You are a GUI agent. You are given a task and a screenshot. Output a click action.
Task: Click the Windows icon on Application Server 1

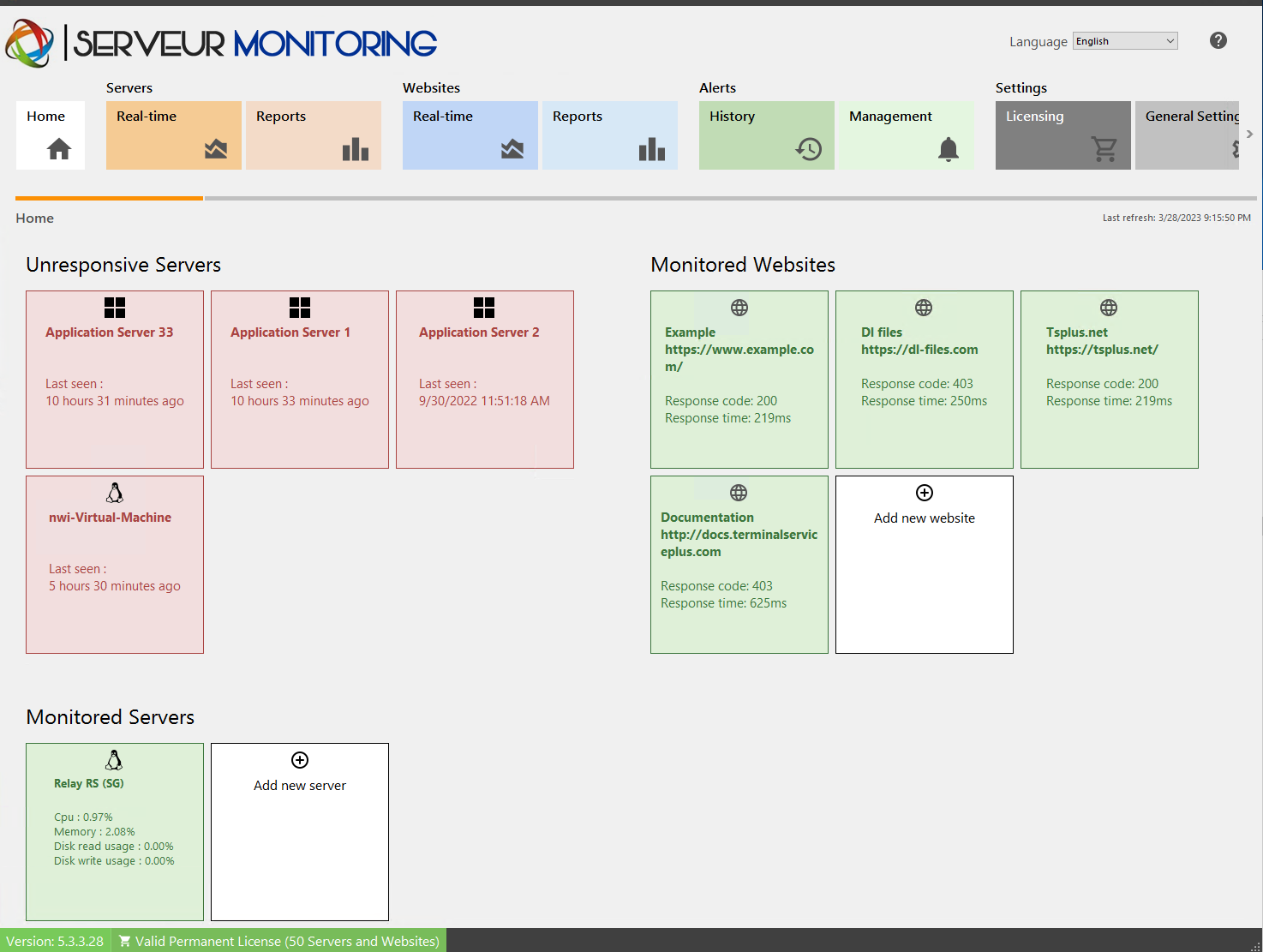click(300, 308)
